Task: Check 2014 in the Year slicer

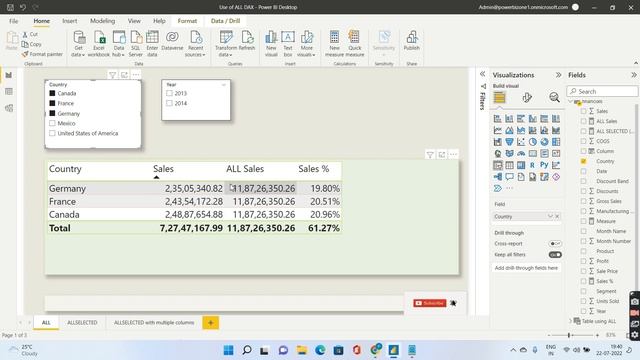Action: (x=169, y=103)
